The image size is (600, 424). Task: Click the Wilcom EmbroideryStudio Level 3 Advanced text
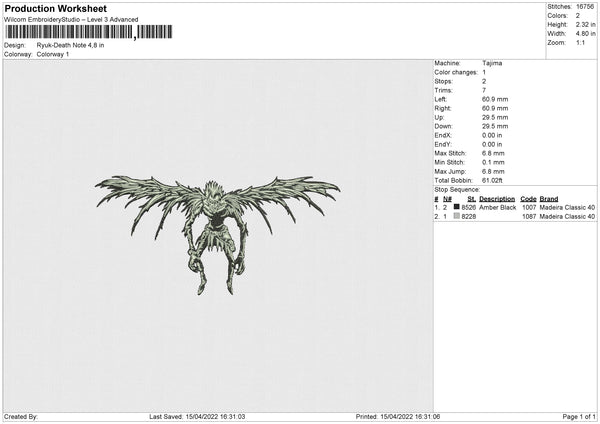tap(71, 20)
